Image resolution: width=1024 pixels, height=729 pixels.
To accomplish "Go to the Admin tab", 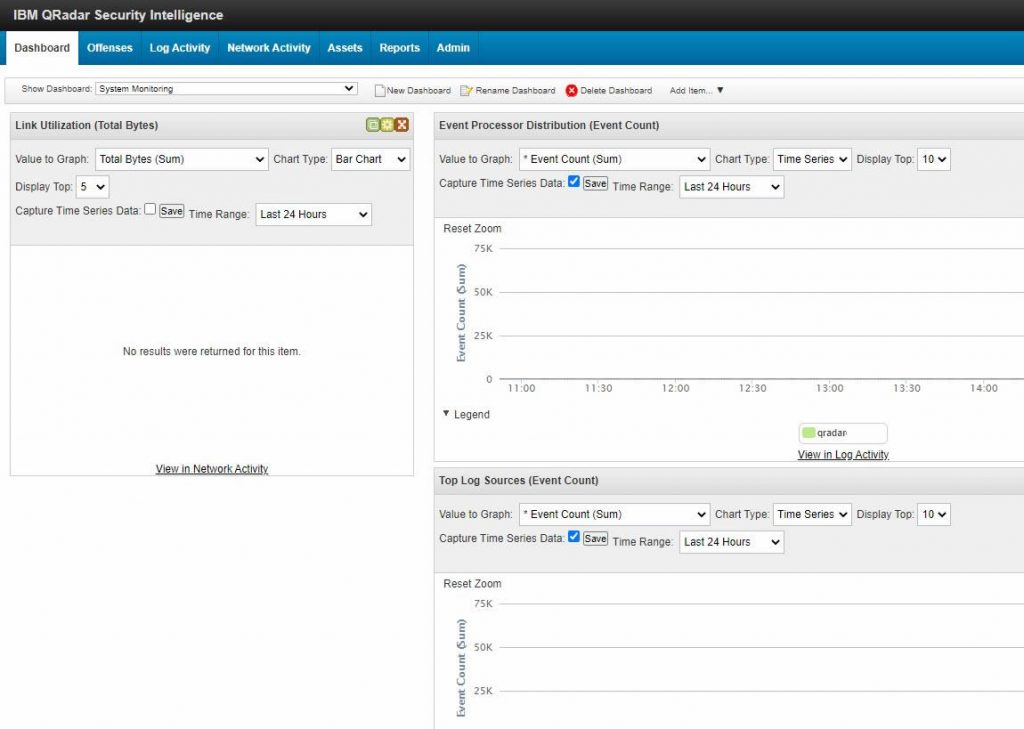I will 453,48.
